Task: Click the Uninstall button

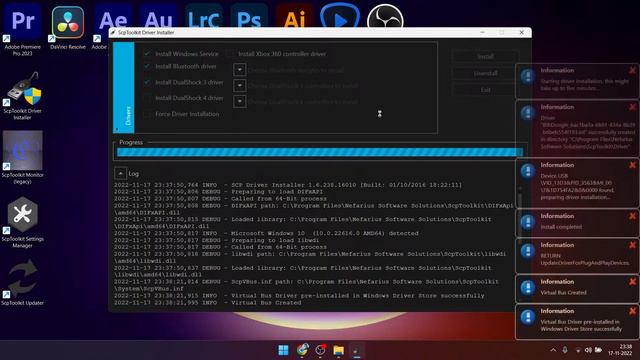Action: click(485, 73)
